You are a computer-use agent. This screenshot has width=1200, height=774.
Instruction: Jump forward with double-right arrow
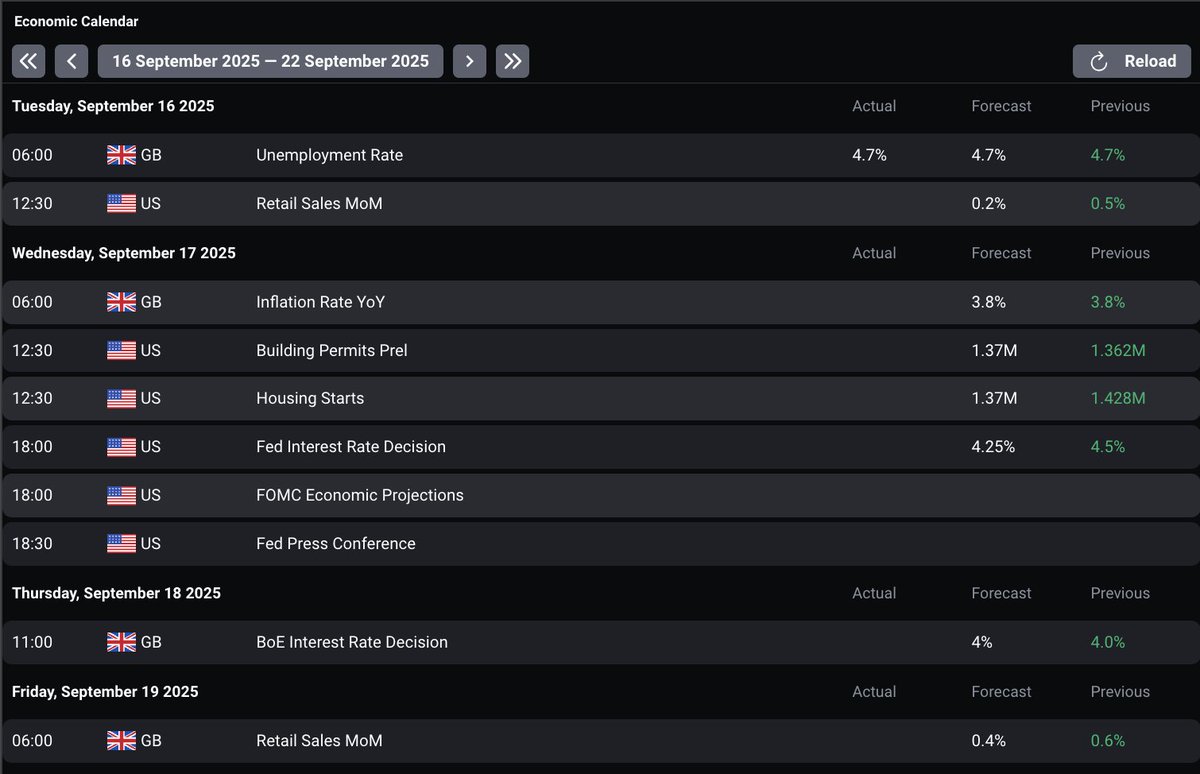[512, 61]
